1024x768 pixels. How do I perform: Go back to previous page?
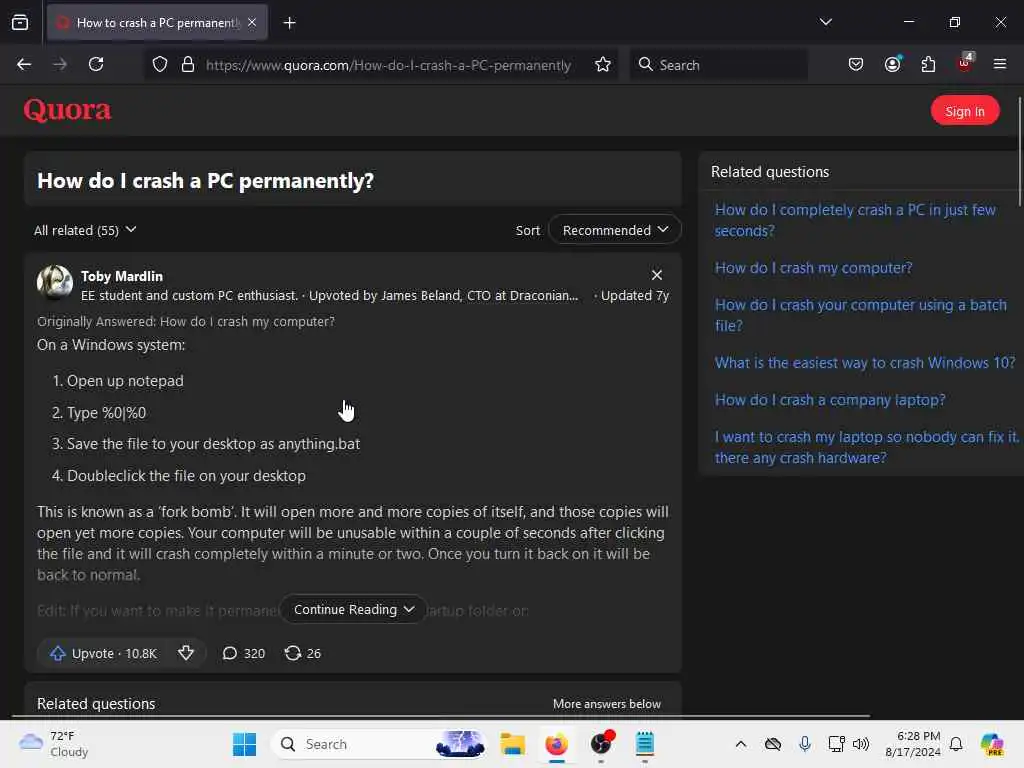coord(24,64)
